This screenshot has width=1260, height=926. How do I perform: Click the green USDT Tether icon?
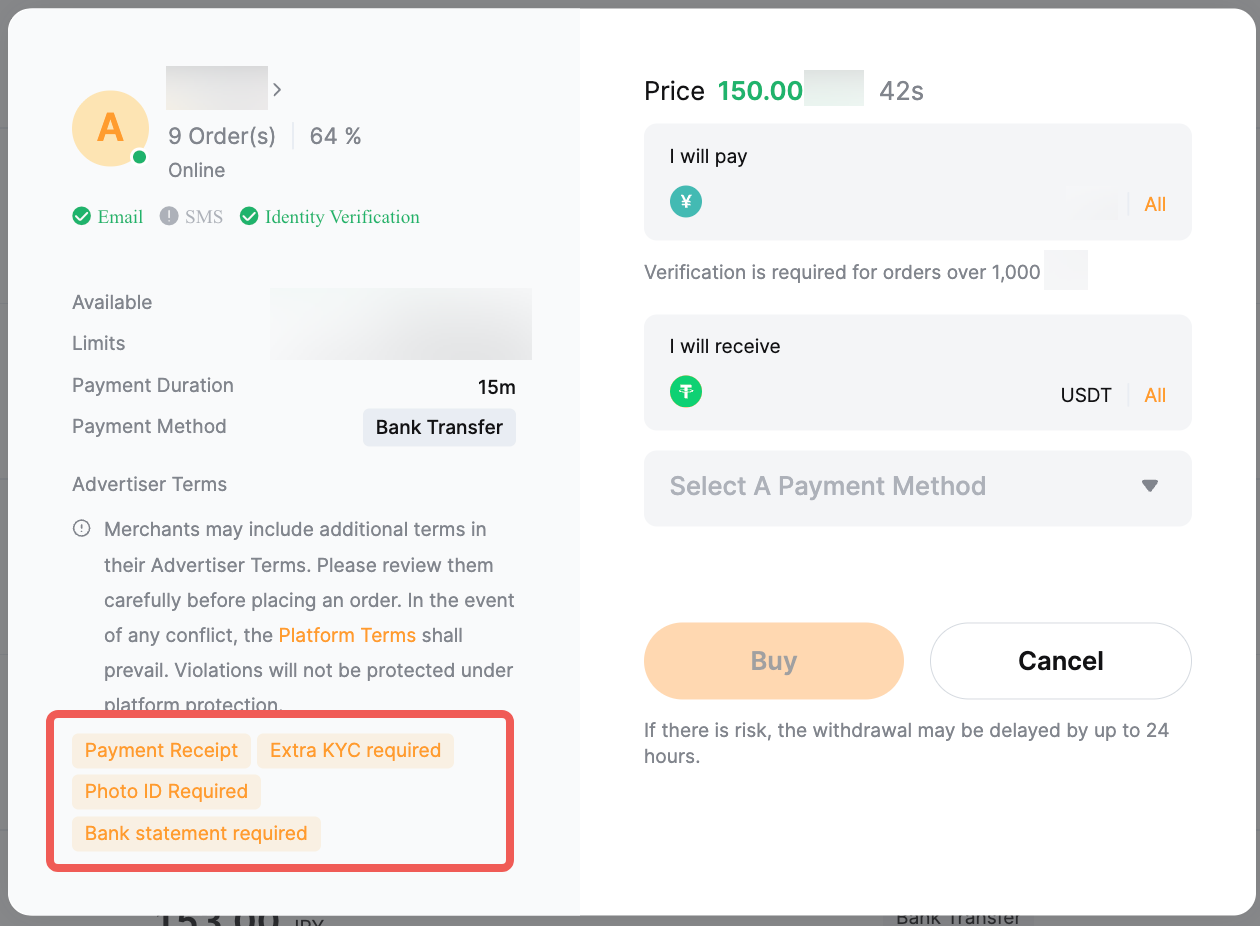(x=686, y=392)
